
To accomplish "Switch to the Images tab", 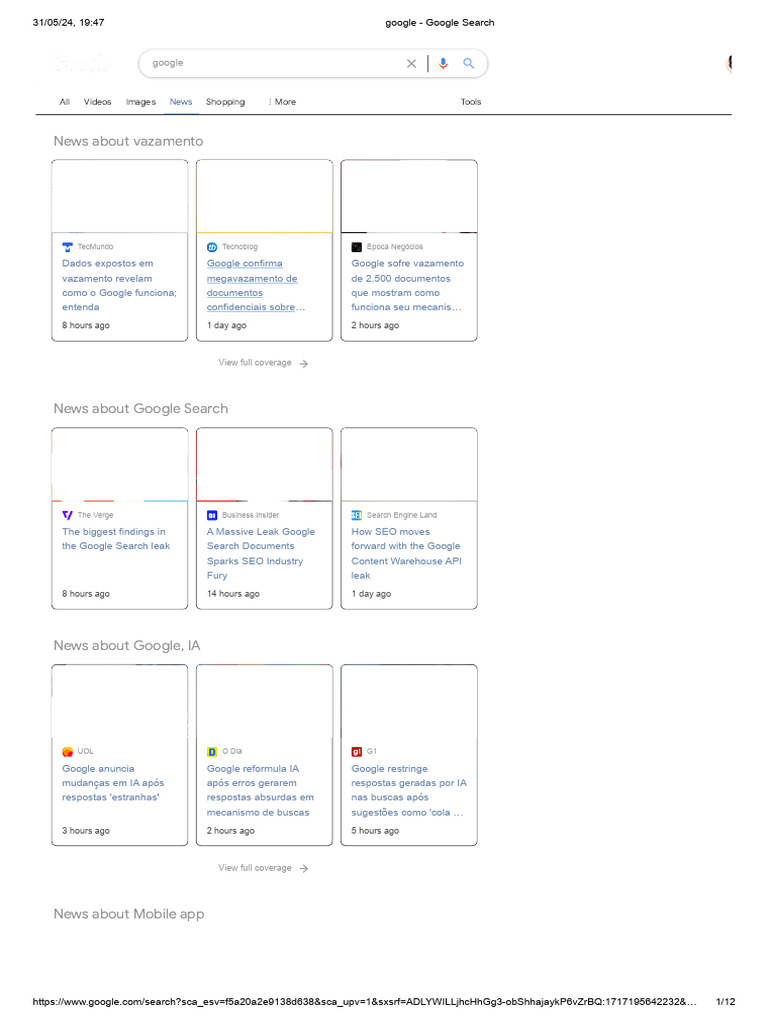I will coord(141,102).
